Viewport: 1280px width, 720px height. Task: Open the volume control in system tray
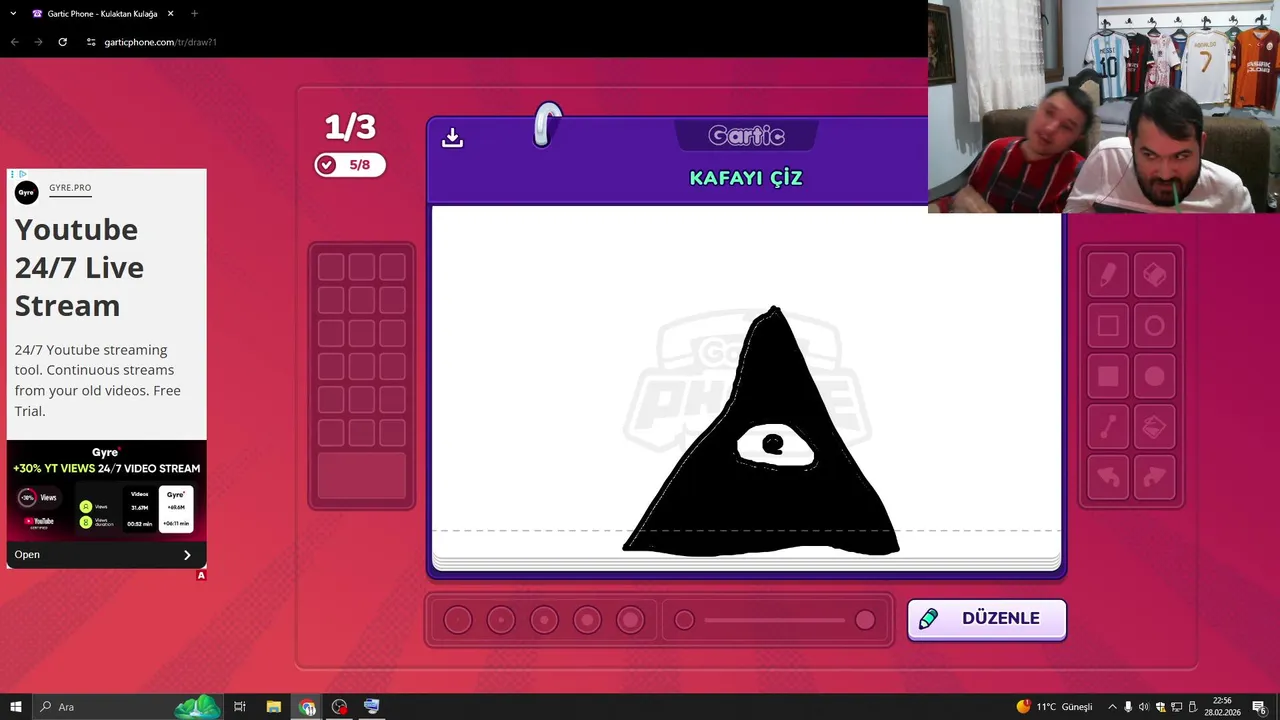tap(1144, 707)
